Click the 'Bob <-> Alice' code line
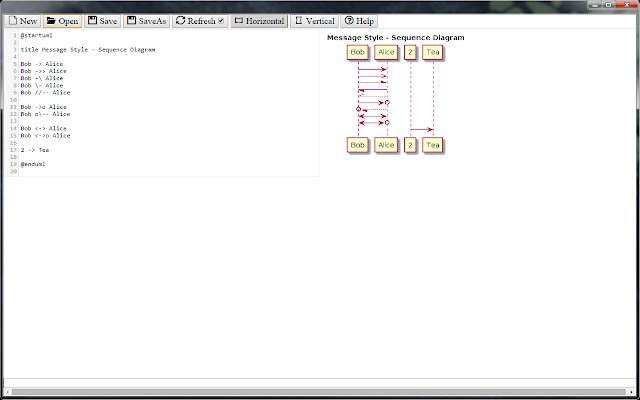This screenshot has height=400, width=640. (x=43, y=129)
